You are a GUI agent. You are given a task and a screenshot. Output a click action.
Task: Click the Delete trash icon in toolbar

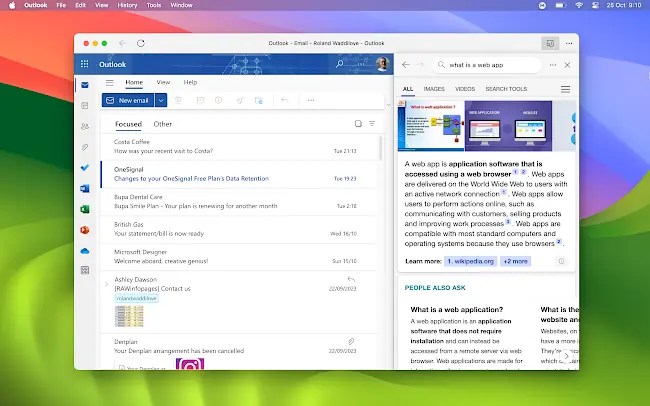178,100
